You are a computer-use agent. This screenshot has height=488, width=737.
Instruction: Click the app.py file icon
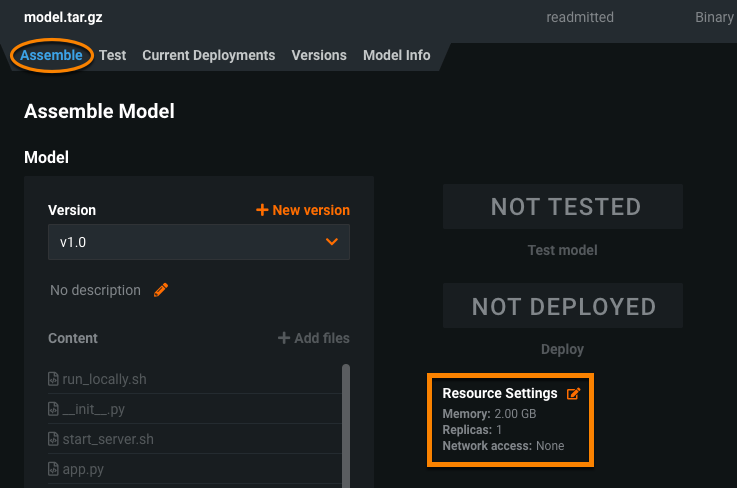click(54, 469)
